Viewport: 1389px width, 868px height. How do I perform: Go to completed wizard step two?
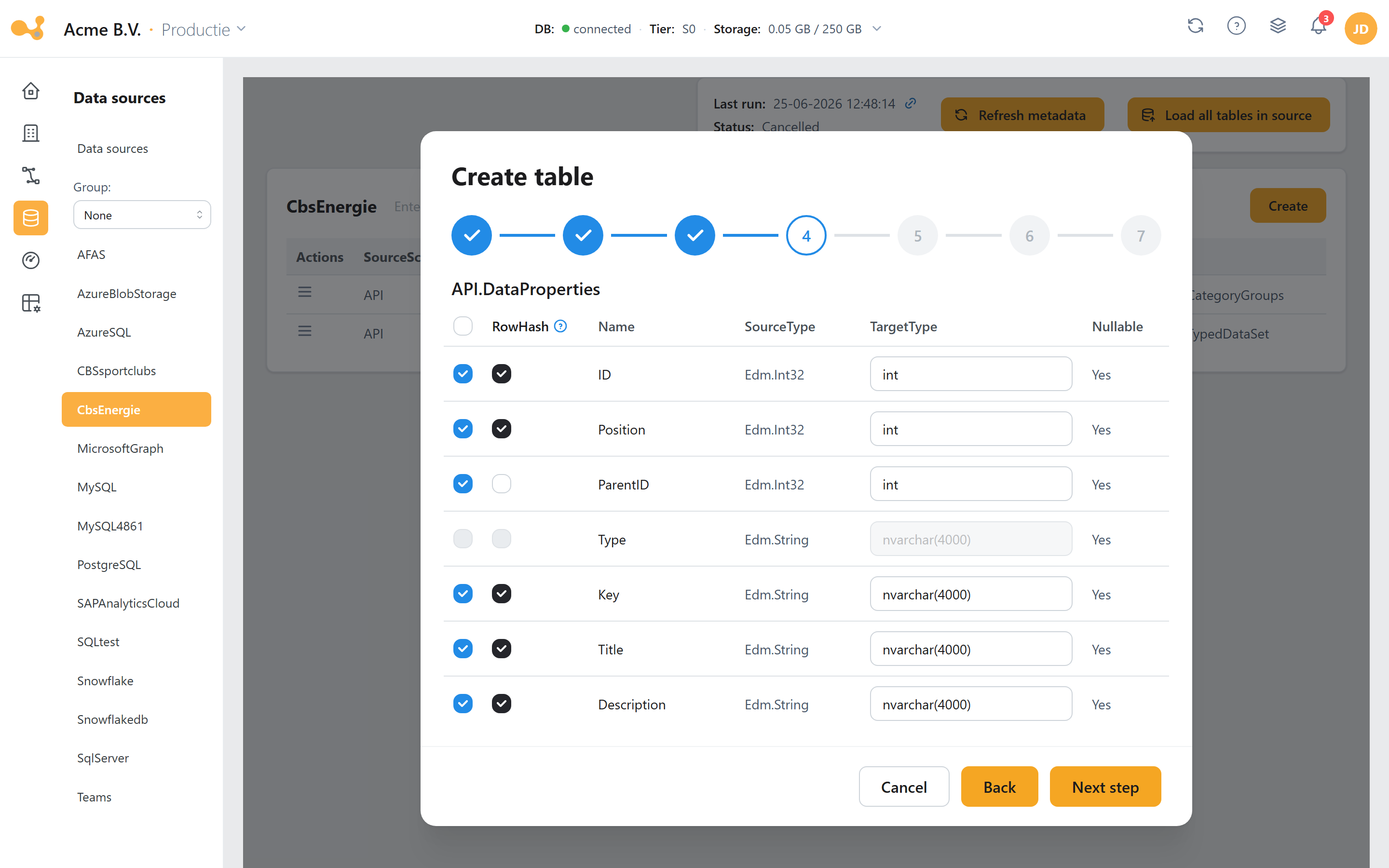tap(583, 235)
